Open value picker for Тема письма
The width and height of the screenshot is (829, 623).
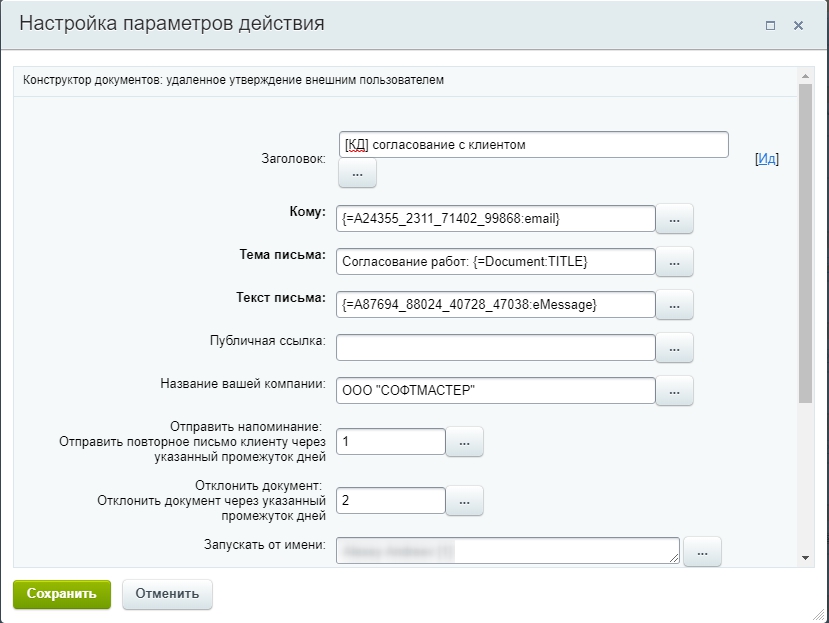[674, 261]
